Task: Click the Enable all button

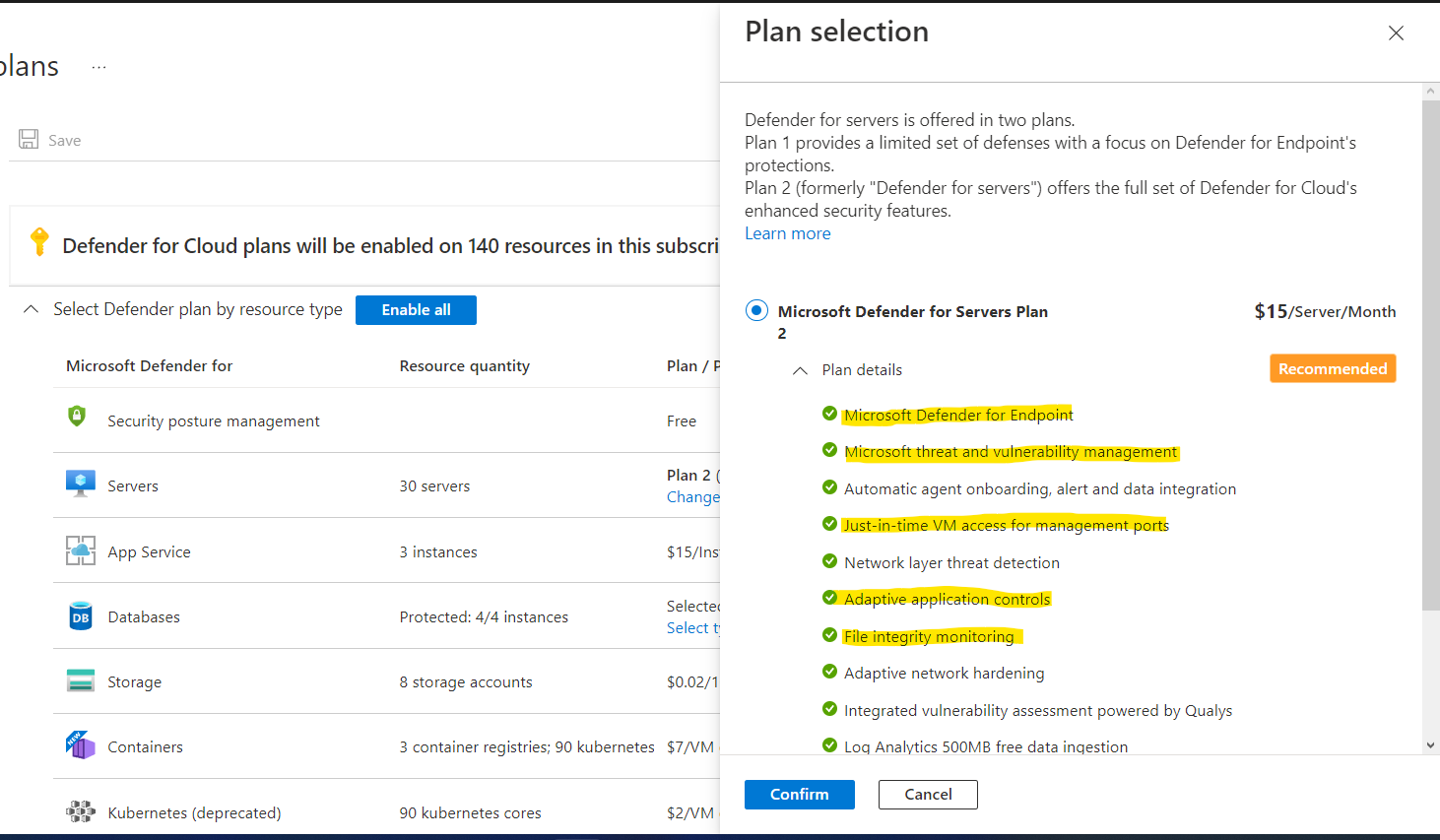Action: (x=416, y=310)
